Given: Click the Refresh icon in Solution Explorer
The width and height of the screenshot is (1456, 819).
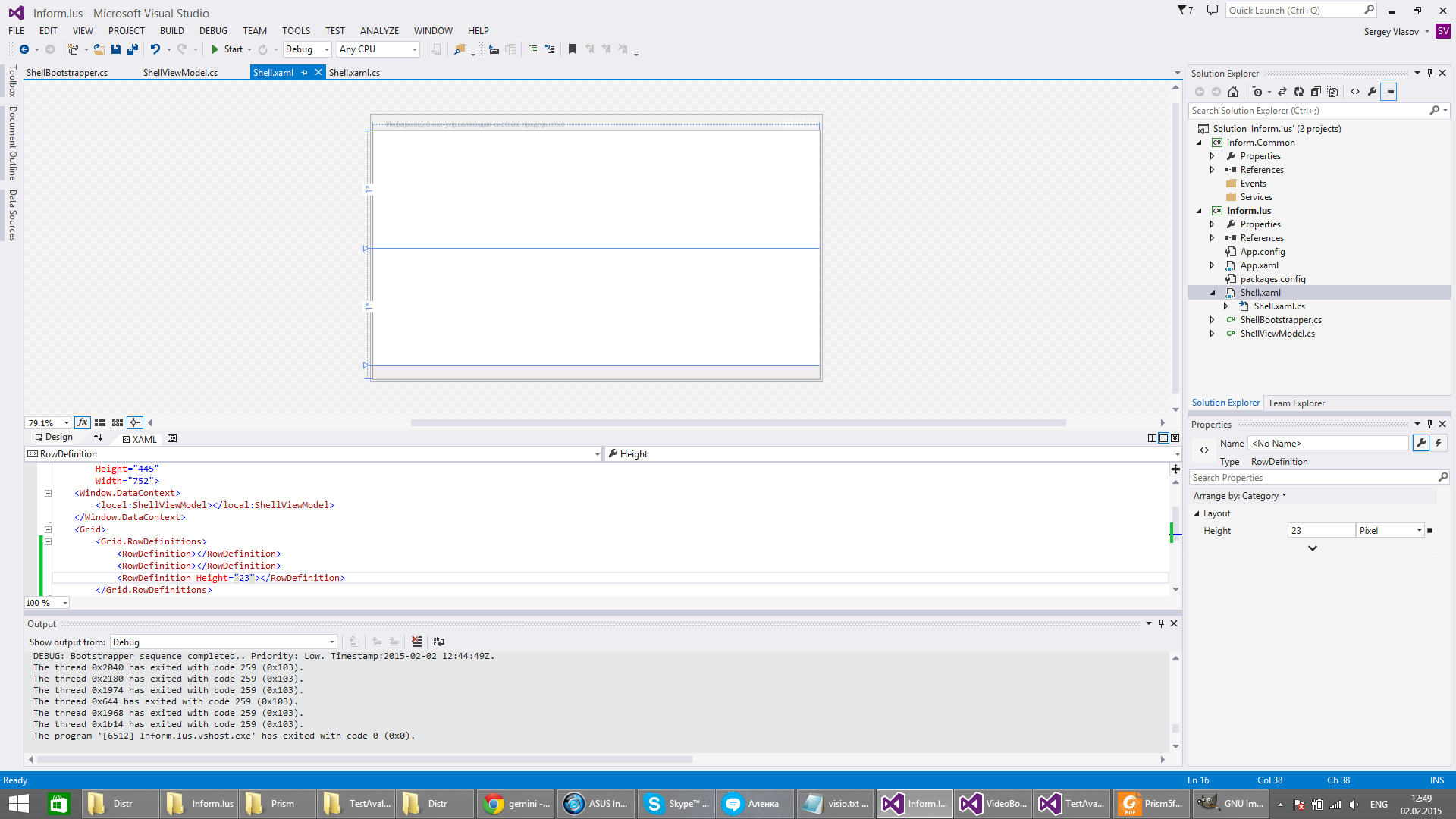Looking at the screenshot, I should pos(1299,92).
